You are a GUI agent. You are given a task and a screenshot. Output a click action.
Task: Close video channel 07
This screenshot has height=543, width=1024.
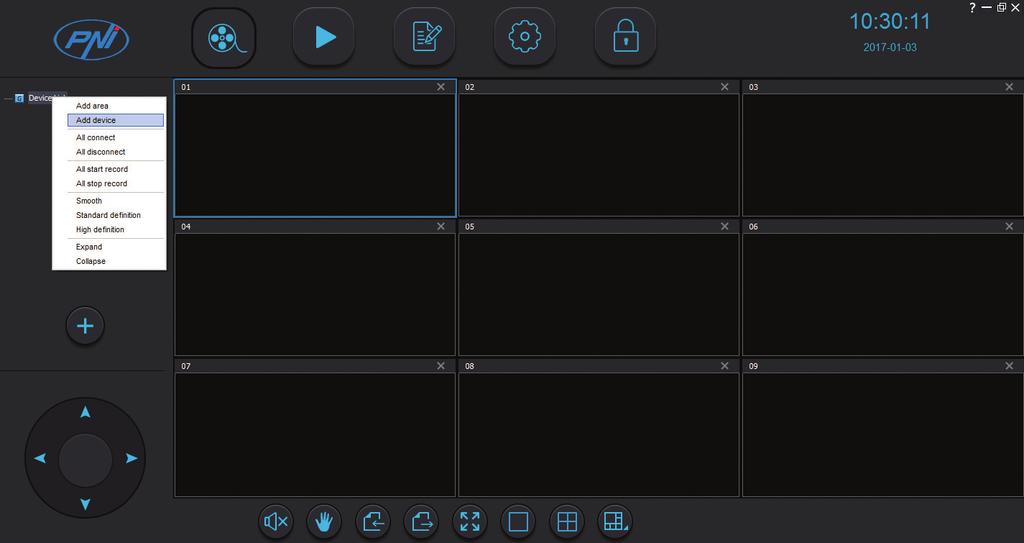(441, 366)
